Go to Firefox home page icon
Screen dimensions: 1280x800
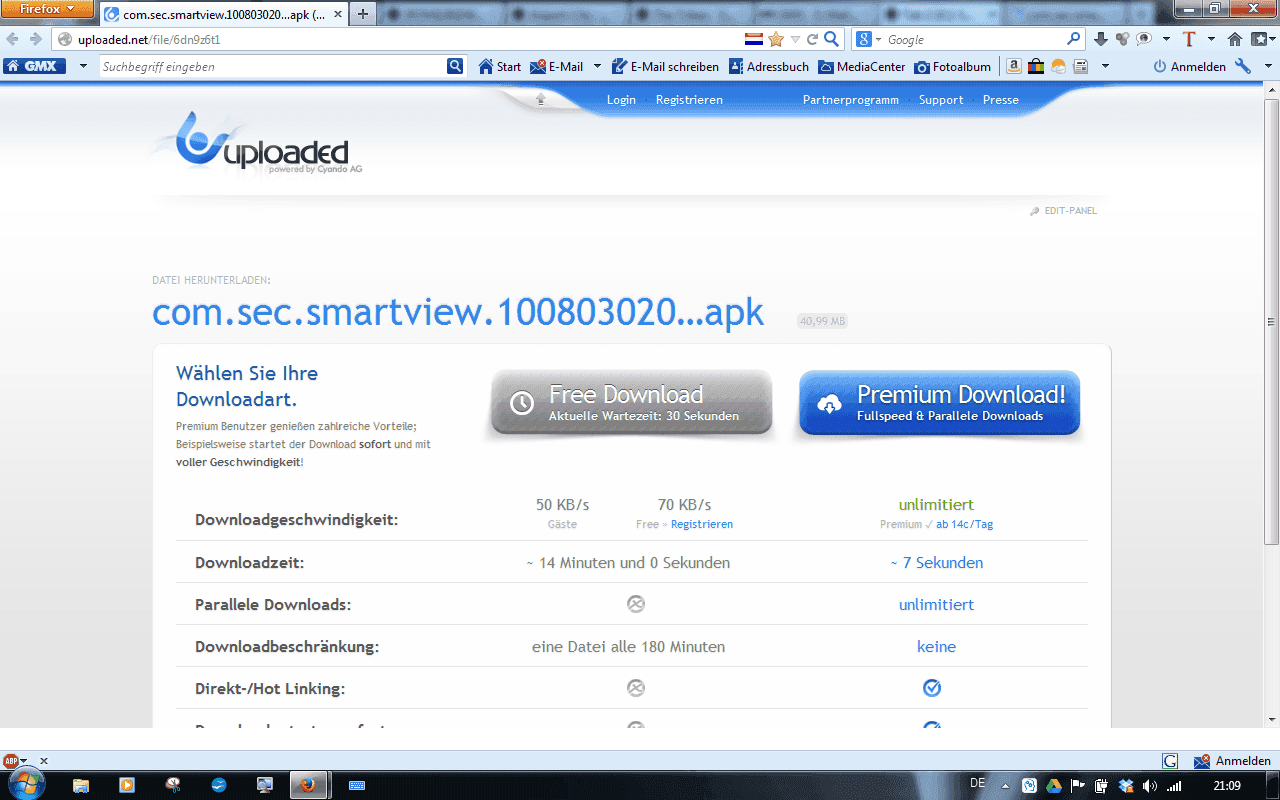pos(1235,39)
